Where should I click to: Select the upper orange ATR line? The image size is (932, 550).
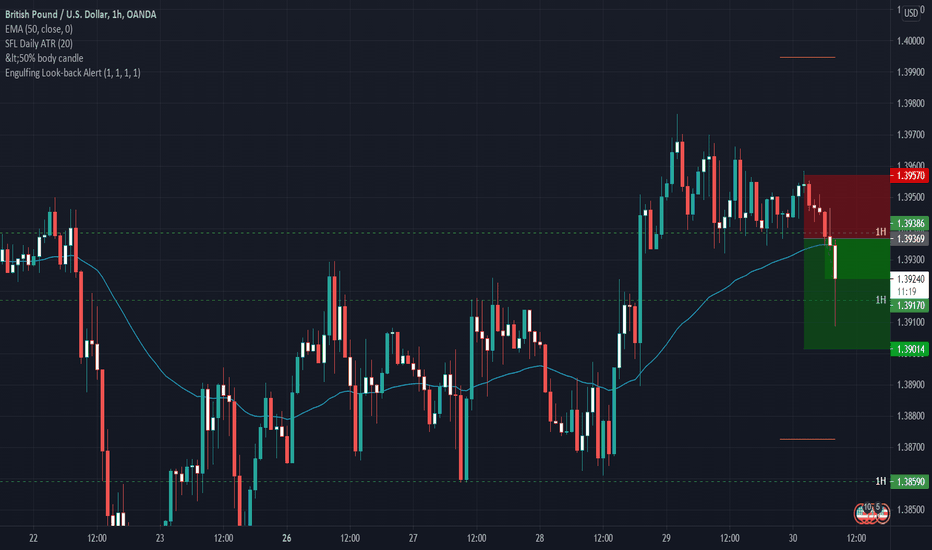[x=807, y=57]
